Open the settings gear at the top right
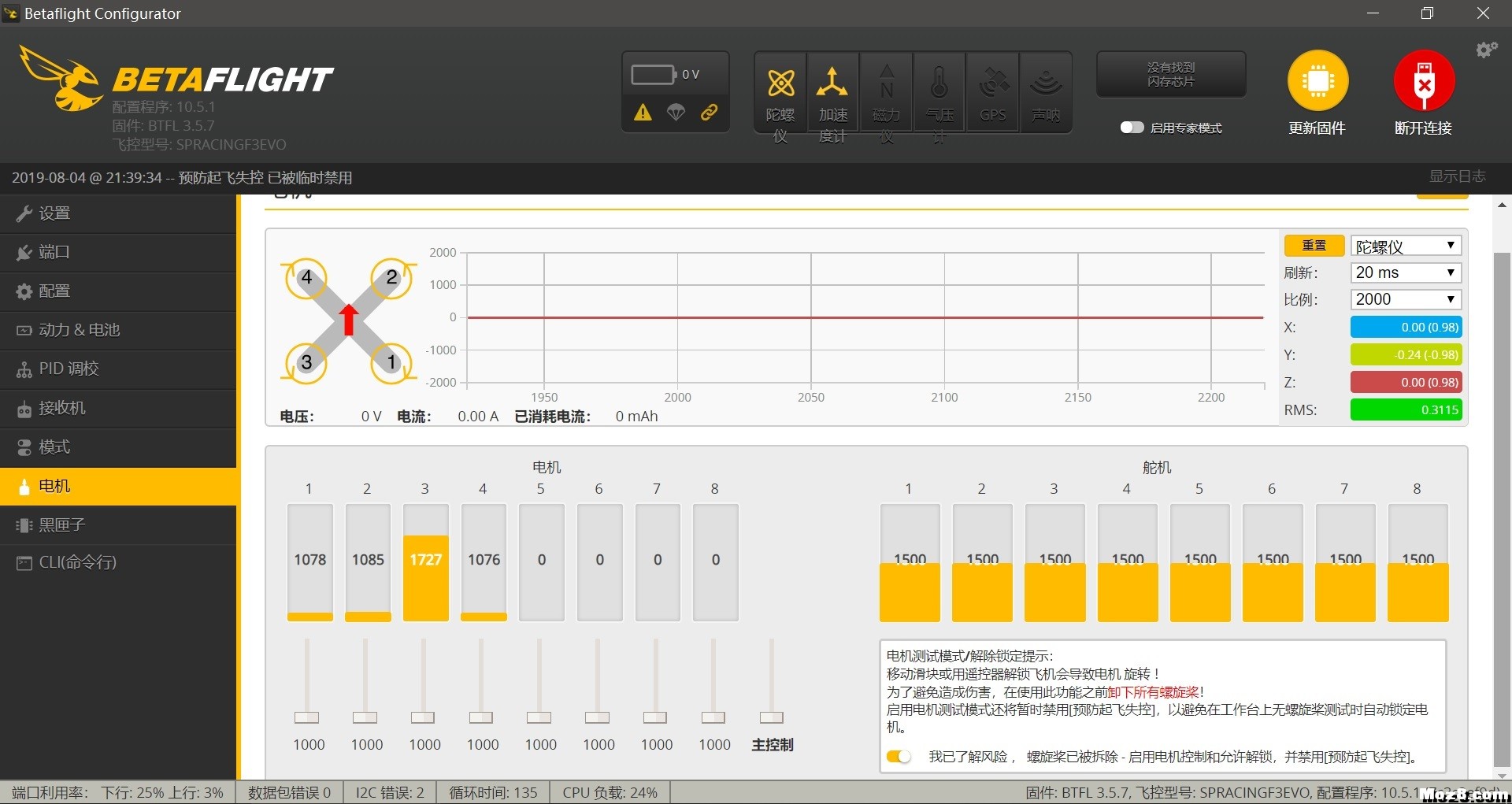Screen dimensions: 1512x804 point(1486,50)
